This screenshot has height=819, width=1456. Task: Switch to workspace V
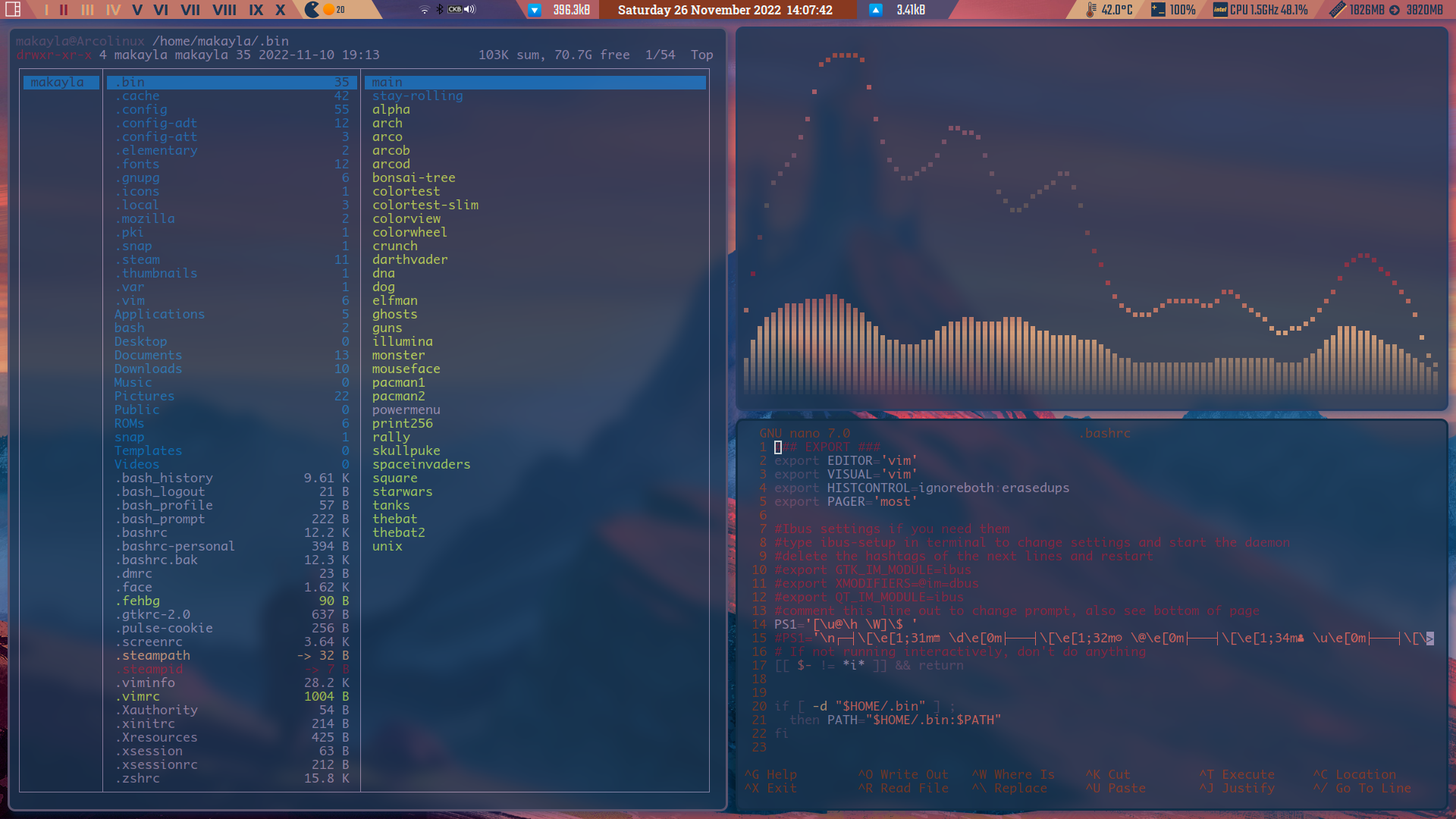[x=136, y=11]
